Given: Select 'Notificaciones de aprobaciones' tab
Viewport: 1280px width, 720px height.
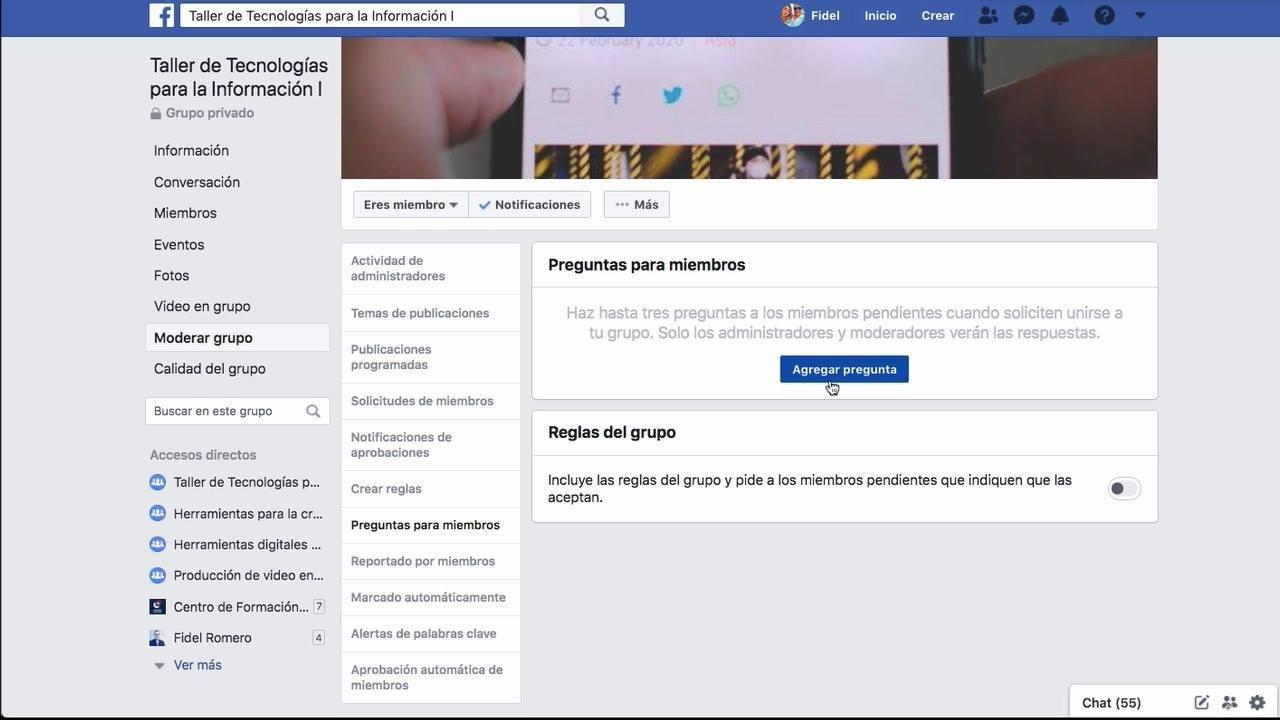Looking at the screenshot, I should [431, 445].
